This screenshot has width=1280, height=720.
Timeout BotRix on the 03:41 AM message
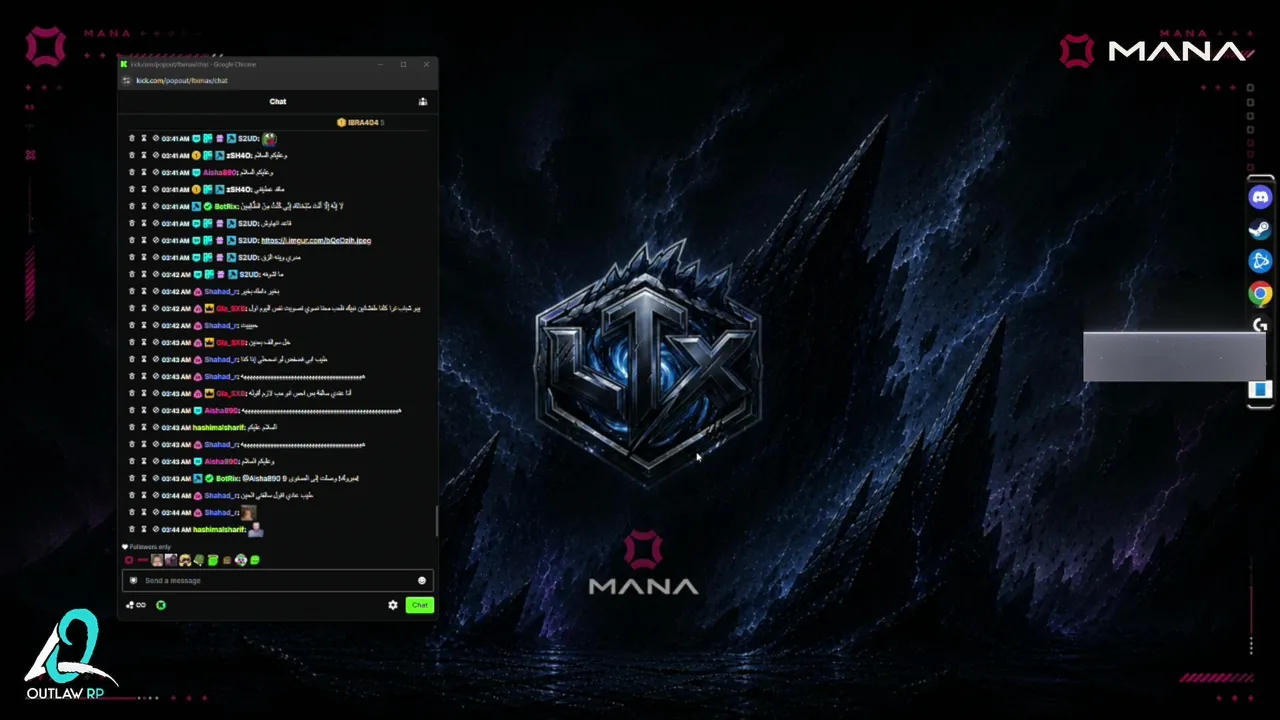[x=144, y=206]
